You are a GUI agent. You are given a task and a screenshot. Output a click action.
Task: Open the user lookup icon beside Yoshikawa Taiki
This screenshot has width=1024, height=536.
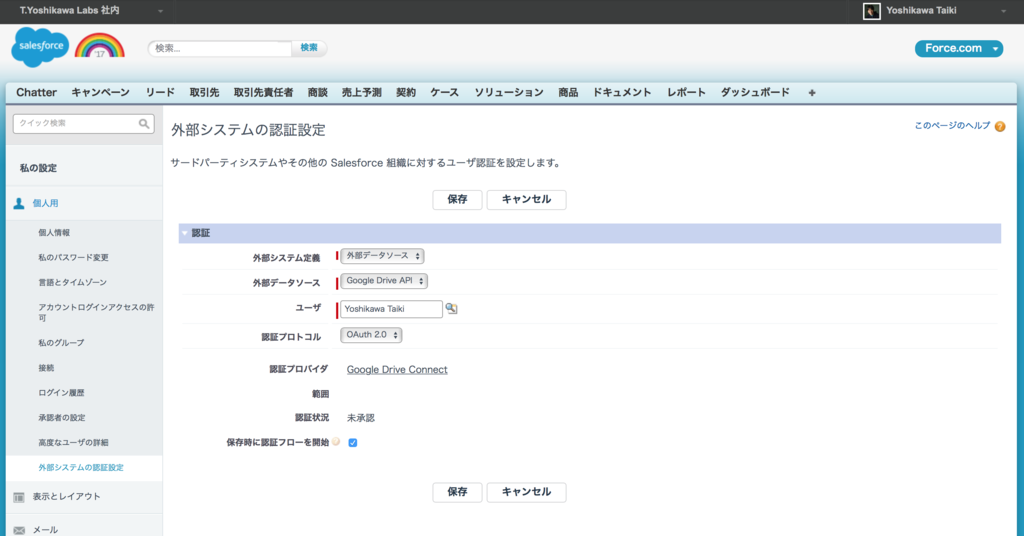[451, 308]
